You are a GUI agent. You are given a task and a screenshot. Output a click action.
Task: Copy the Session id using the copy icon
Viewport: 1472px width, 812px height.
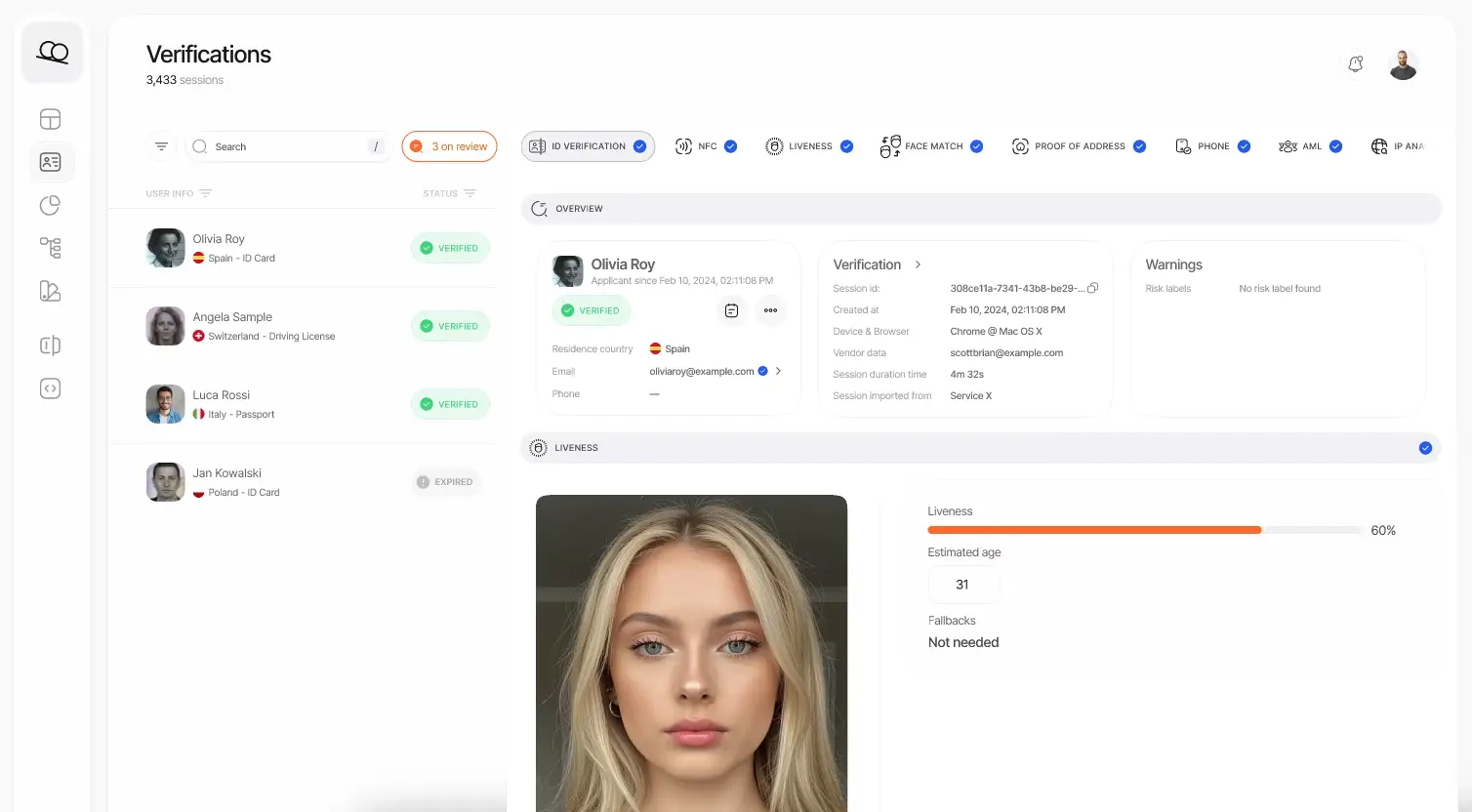(x=1092, y=288)
